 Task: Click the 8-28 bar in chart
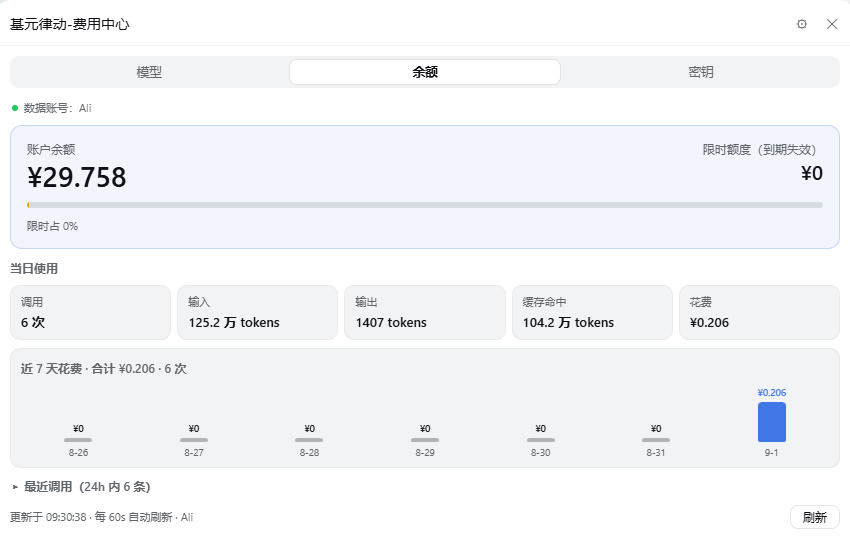tap(309, 440)
